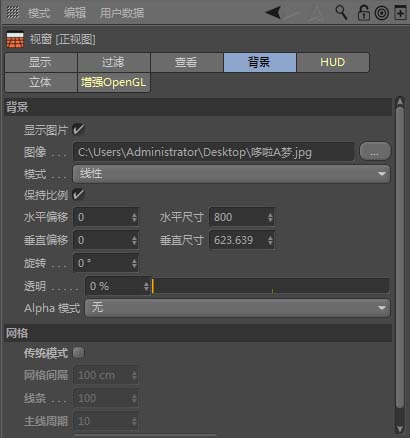Switch to the HUD tab

click(333, 62)
